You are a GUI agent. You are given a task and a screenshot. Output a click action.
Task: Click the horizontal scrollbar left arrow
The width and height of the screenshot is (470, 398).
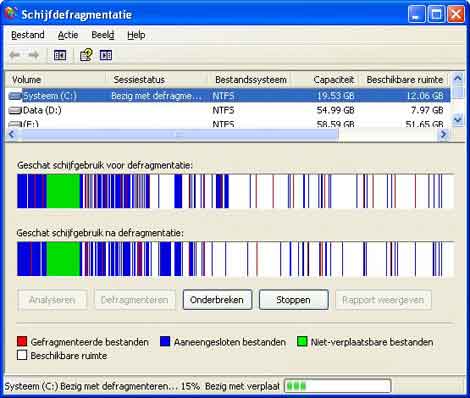(x=12, y=134)
